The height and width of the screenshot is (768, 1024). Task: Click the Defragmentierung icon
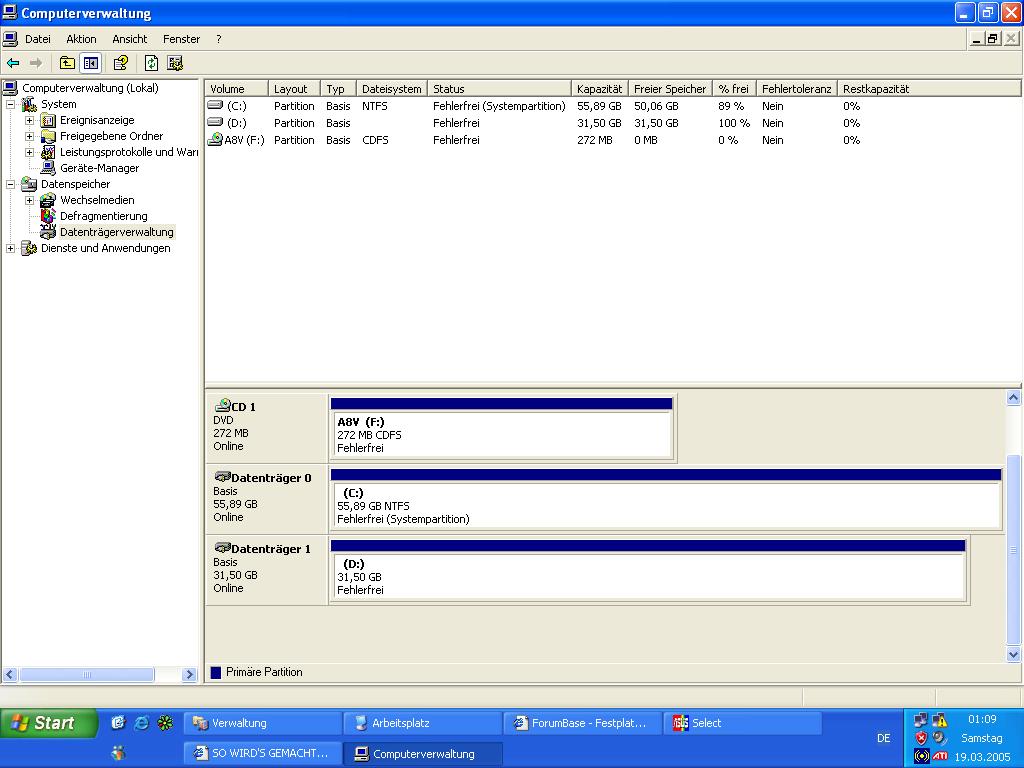click(48, 216)
